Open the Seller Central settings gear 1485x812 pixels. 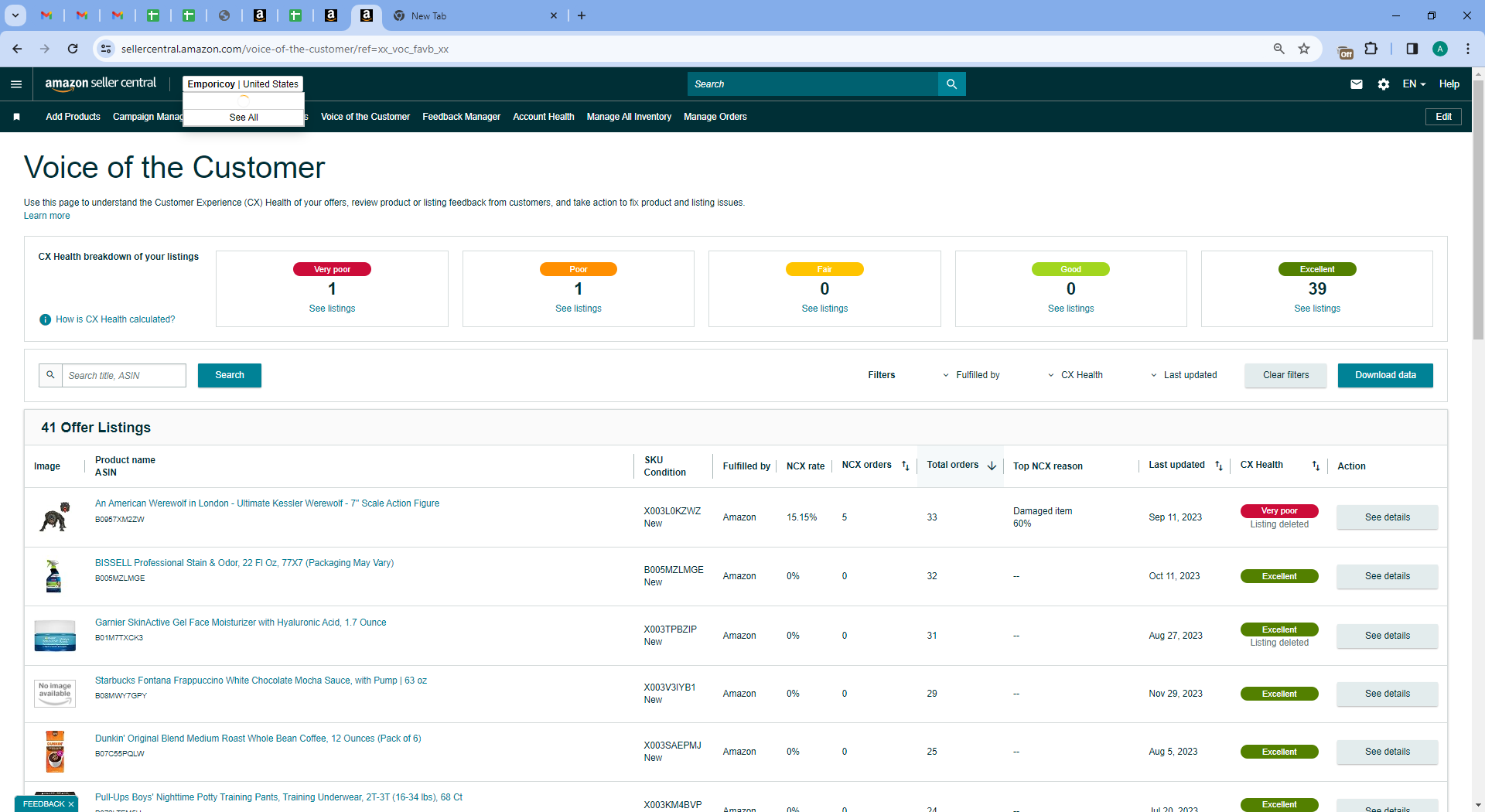[x=1384, y=84]
